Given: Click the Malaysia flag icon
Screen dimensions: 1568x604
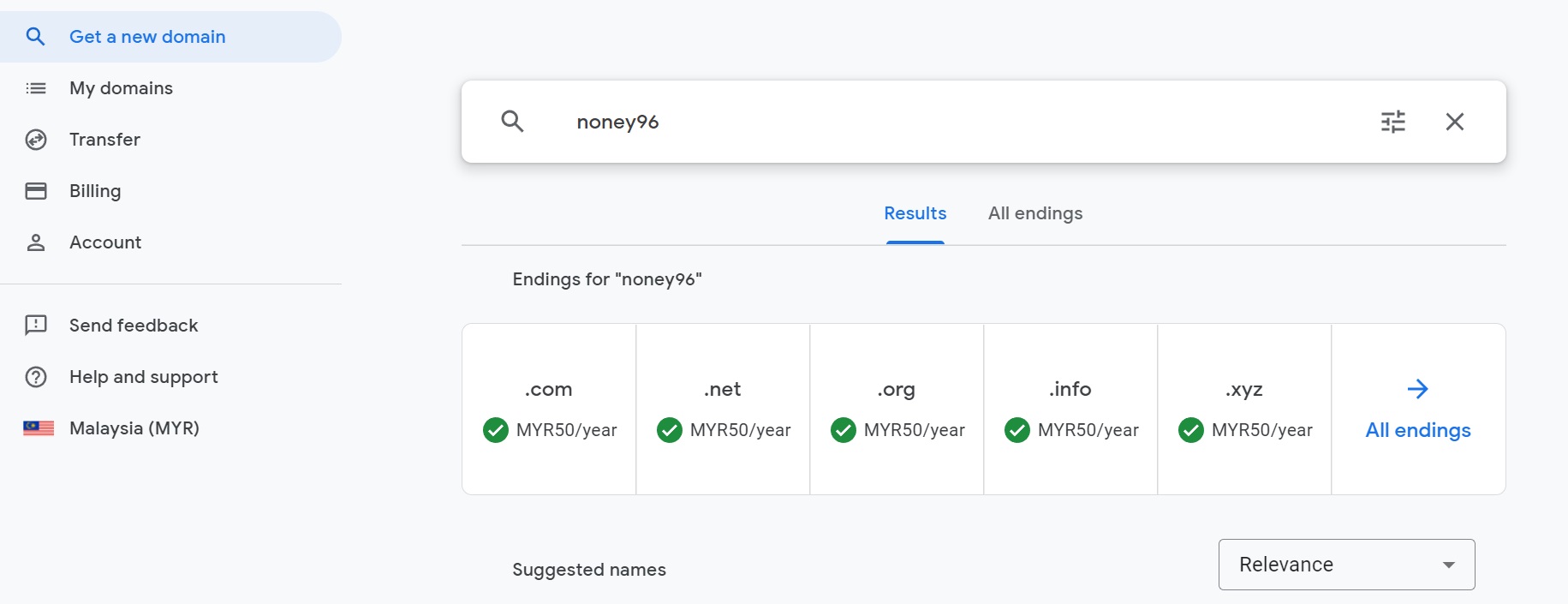Looking at the screenshot, I should 39,428.
